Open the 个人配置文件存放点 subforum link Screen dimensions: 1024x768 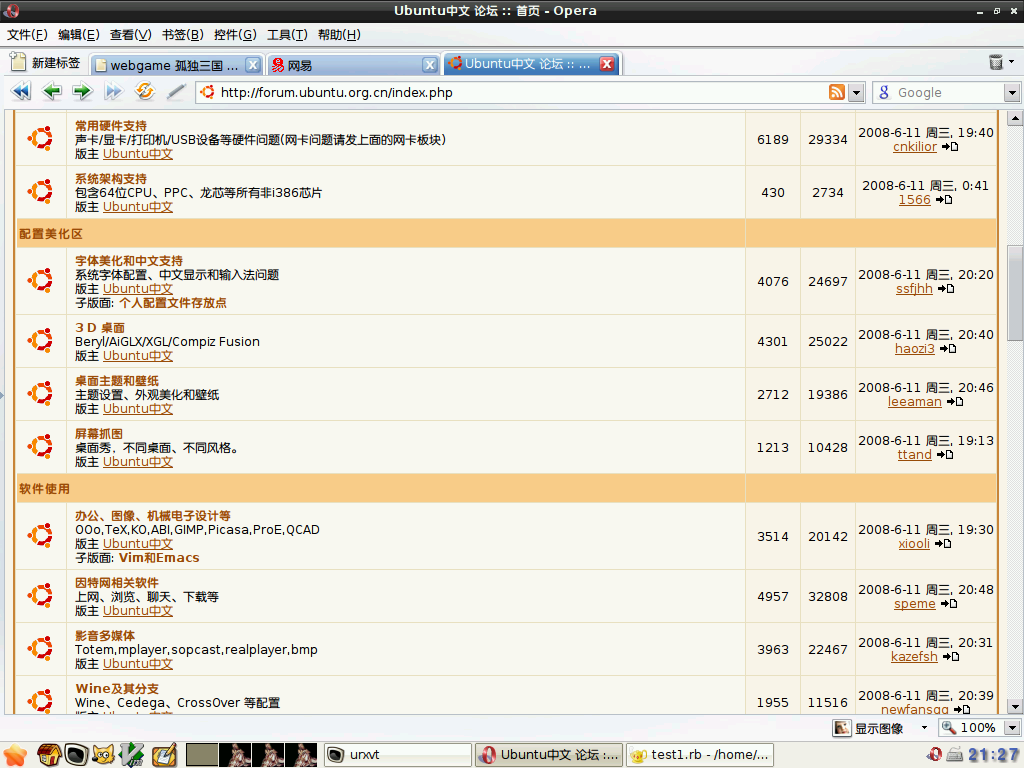(x=173, y=302)
